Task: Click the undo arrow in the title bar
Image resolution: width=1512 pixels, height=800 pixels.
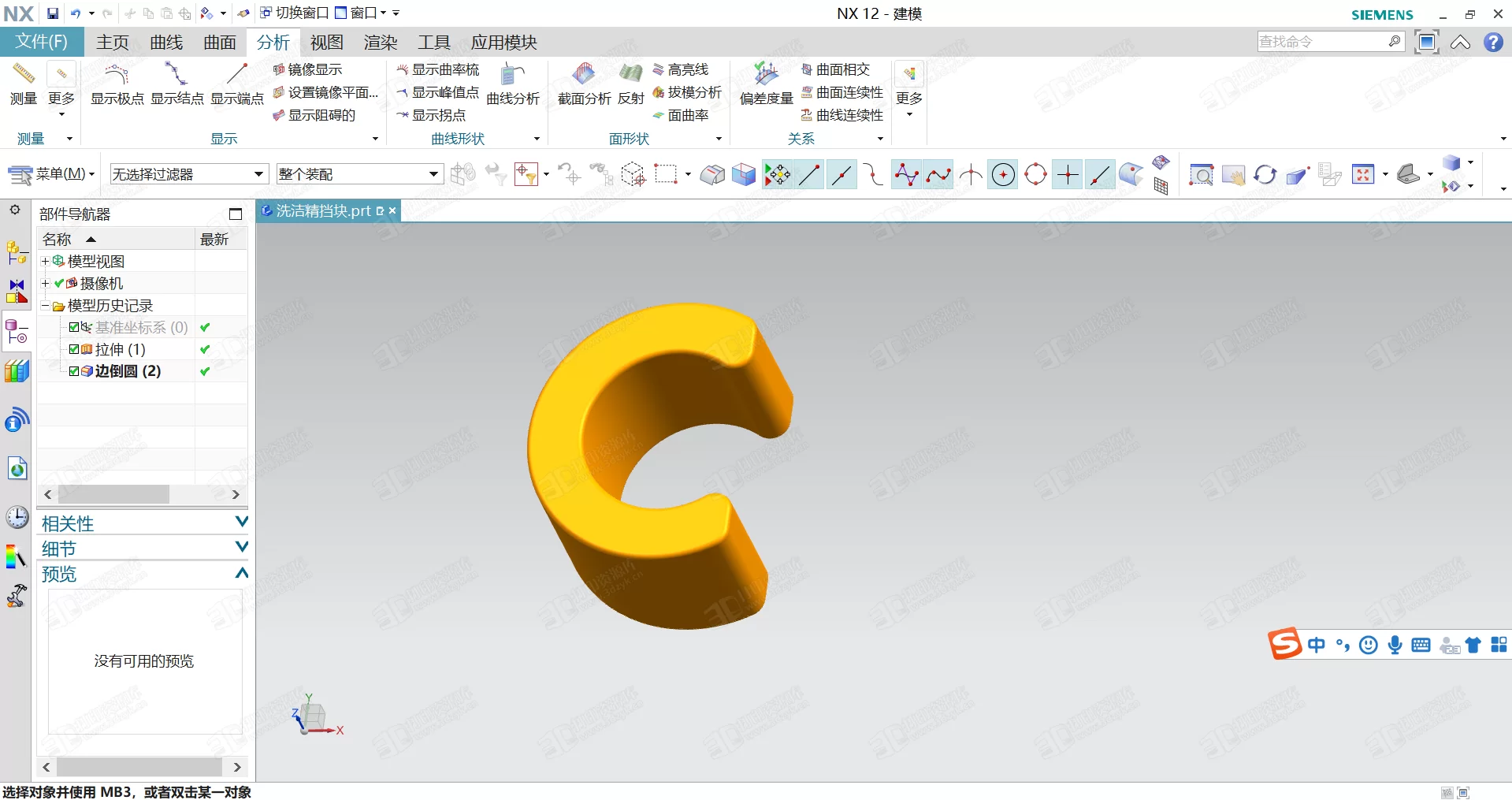Action: coord(76,13)
